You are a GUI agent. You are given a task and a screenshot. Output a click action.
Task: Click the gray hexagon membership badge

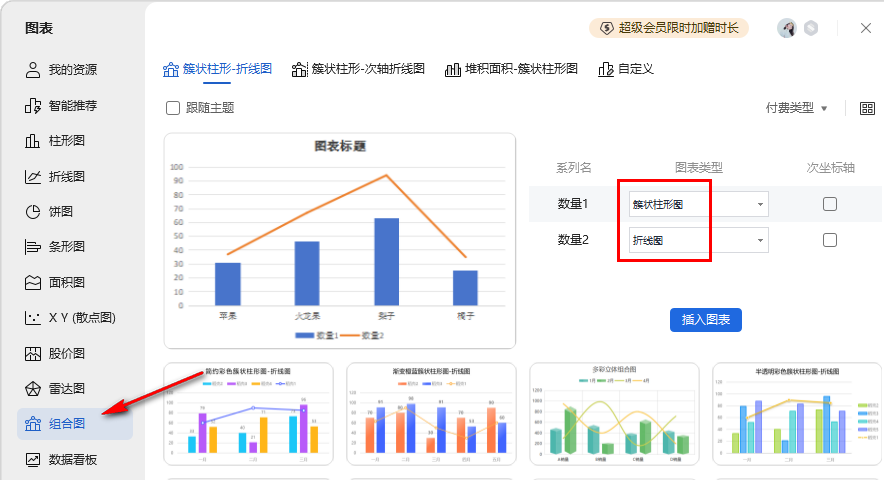pos(811,28)
